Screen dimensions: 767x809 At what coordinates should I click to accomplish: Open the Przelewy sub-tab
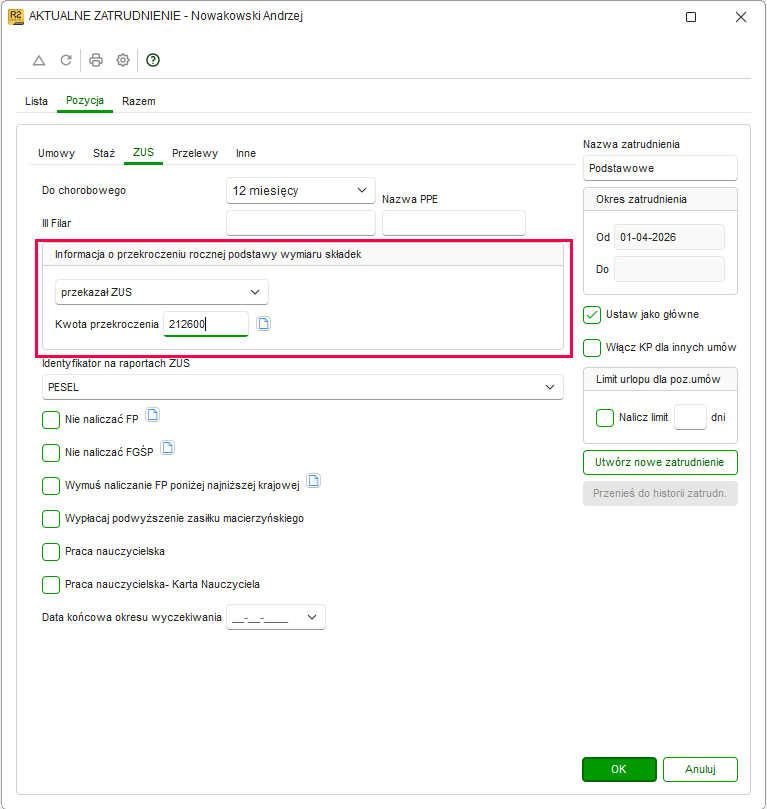[x=195, y=153]
